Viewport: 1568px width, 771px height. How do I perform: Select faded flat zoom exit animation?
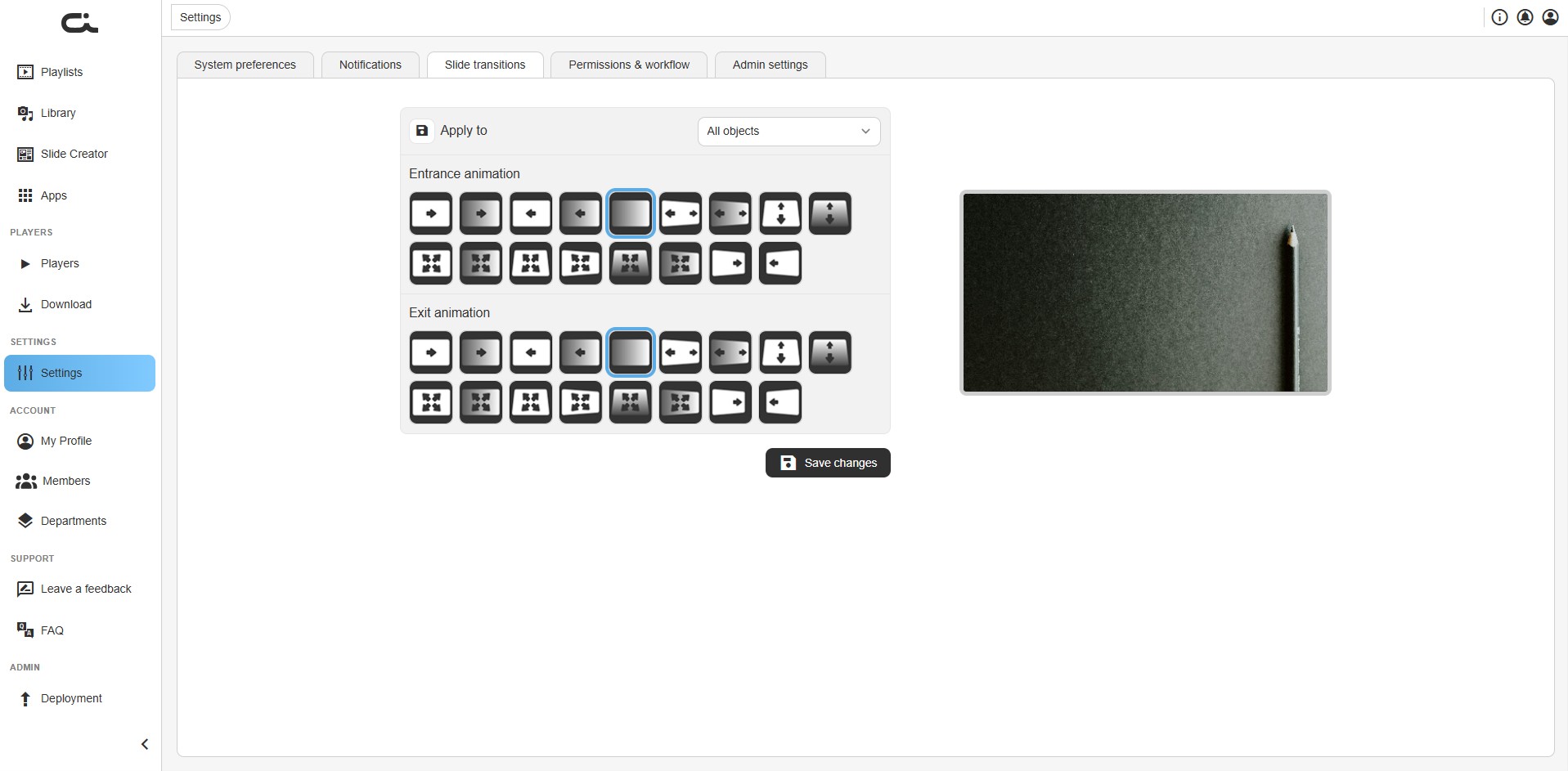tap(481, 402)
